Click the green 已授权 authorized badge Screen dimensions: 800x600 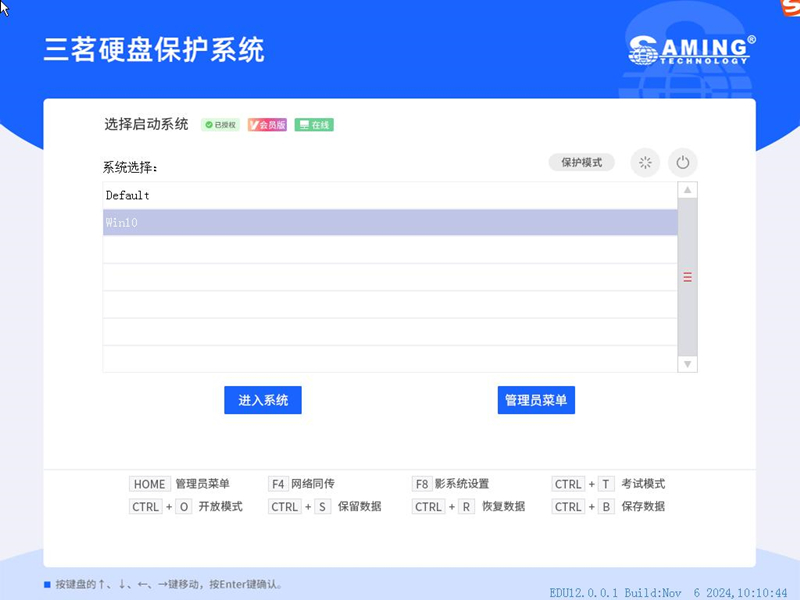point(220,125)
